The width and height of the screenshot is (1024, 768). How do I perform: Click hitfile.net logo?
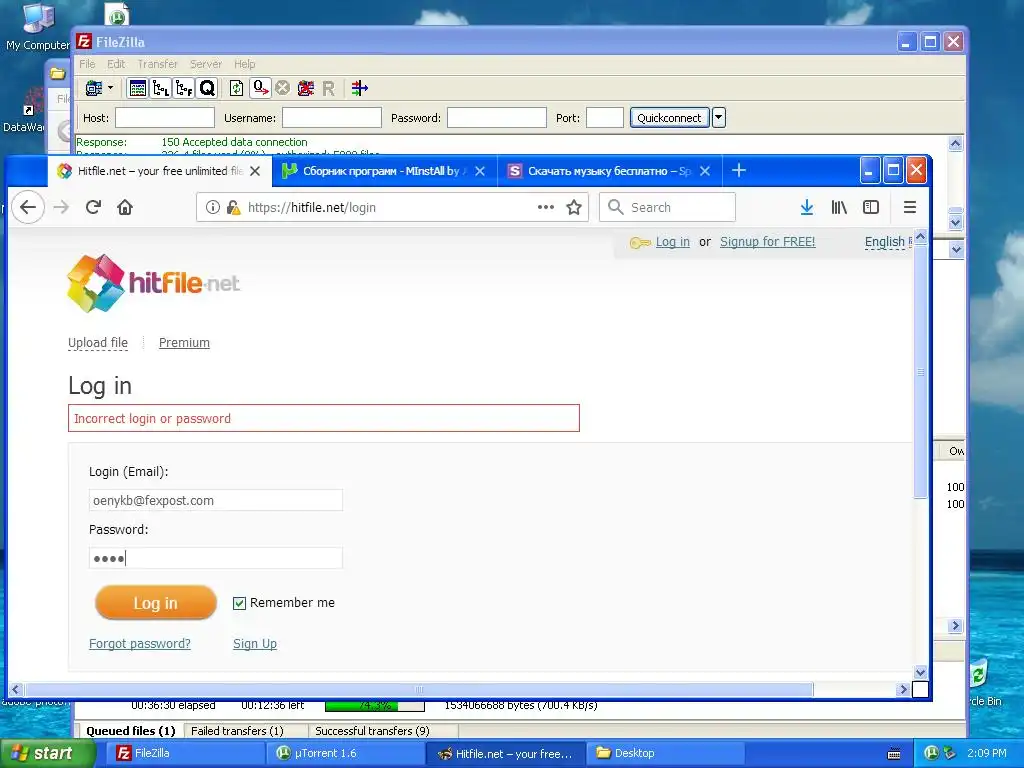point(153,283)
